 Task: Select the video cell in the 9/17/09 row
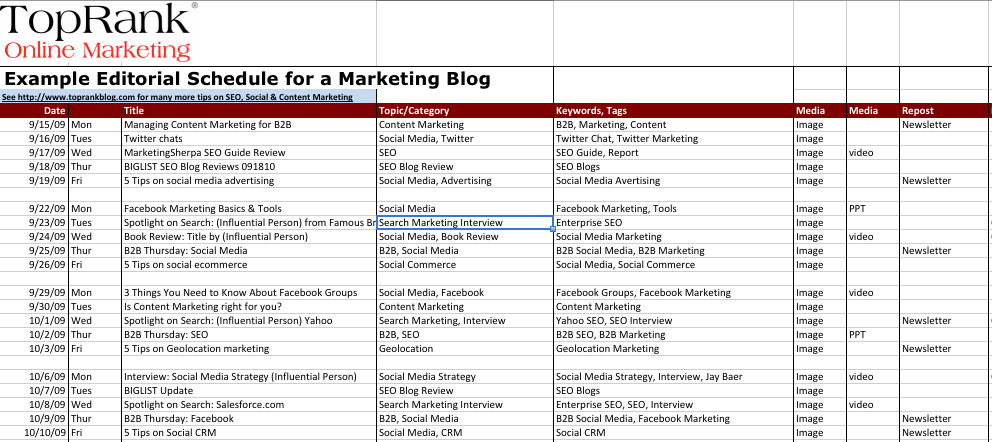pyautogui.click(x=861, y=153)
